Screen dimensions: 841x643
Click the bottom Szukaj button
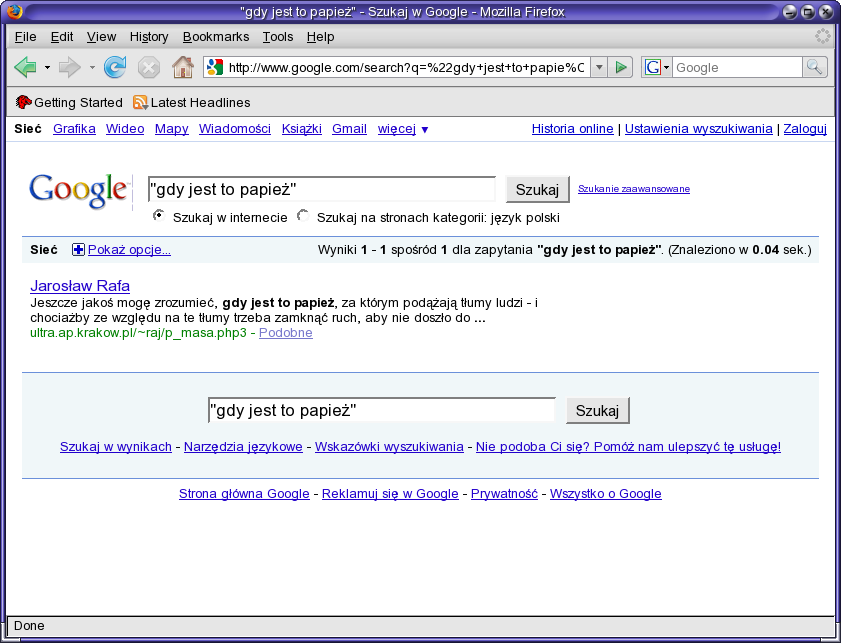point(597,410)
